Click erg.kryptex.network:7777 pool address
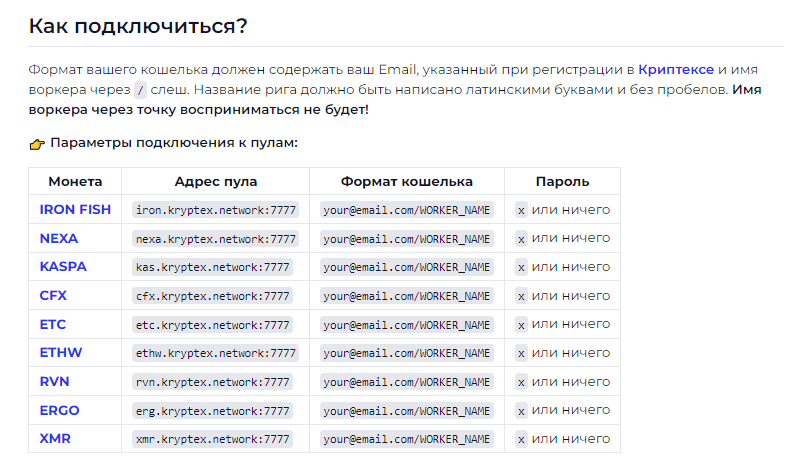This screenshot has height=463, width=801. 213,411
